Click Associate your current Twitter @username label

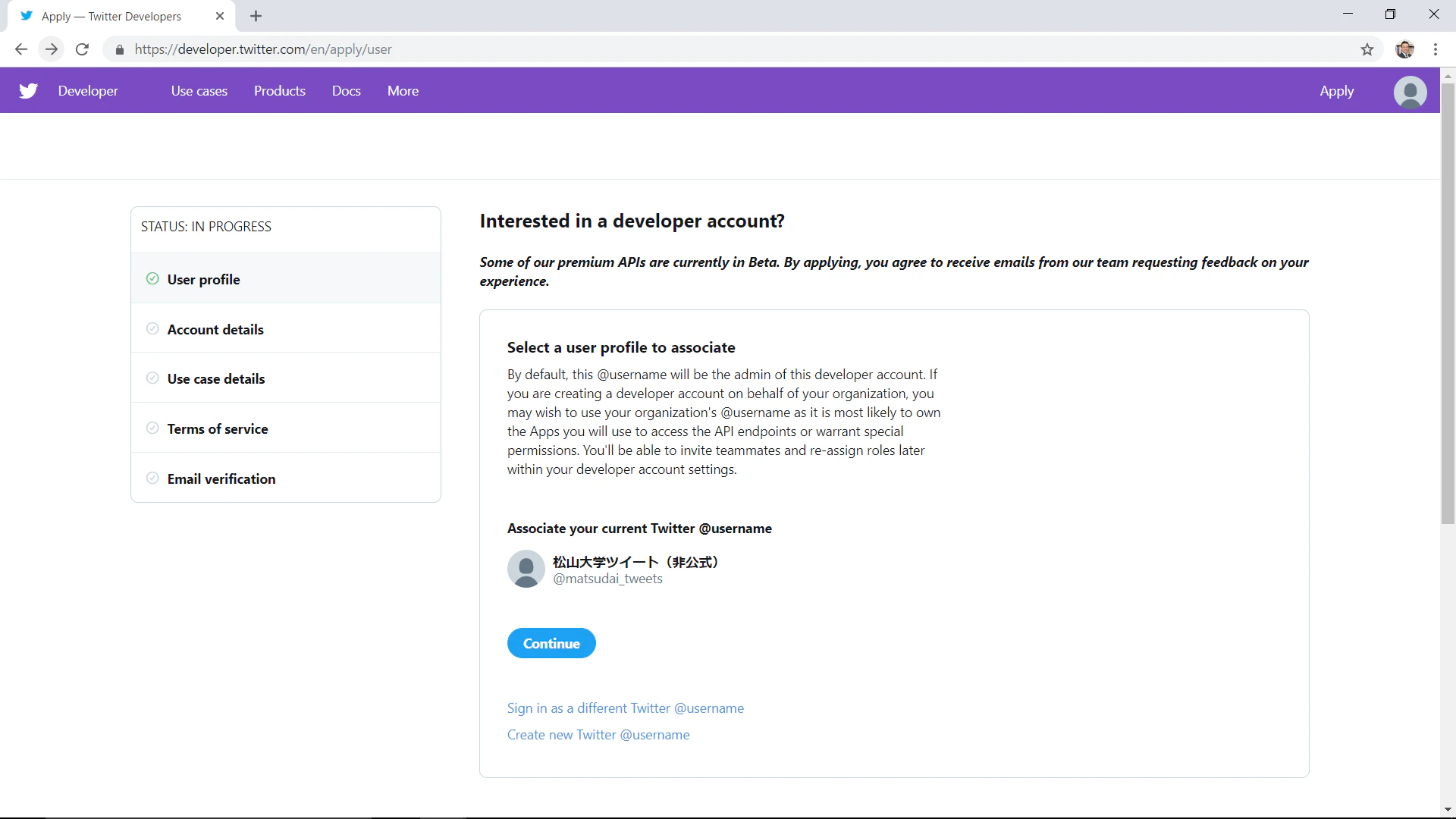(639, 529)
